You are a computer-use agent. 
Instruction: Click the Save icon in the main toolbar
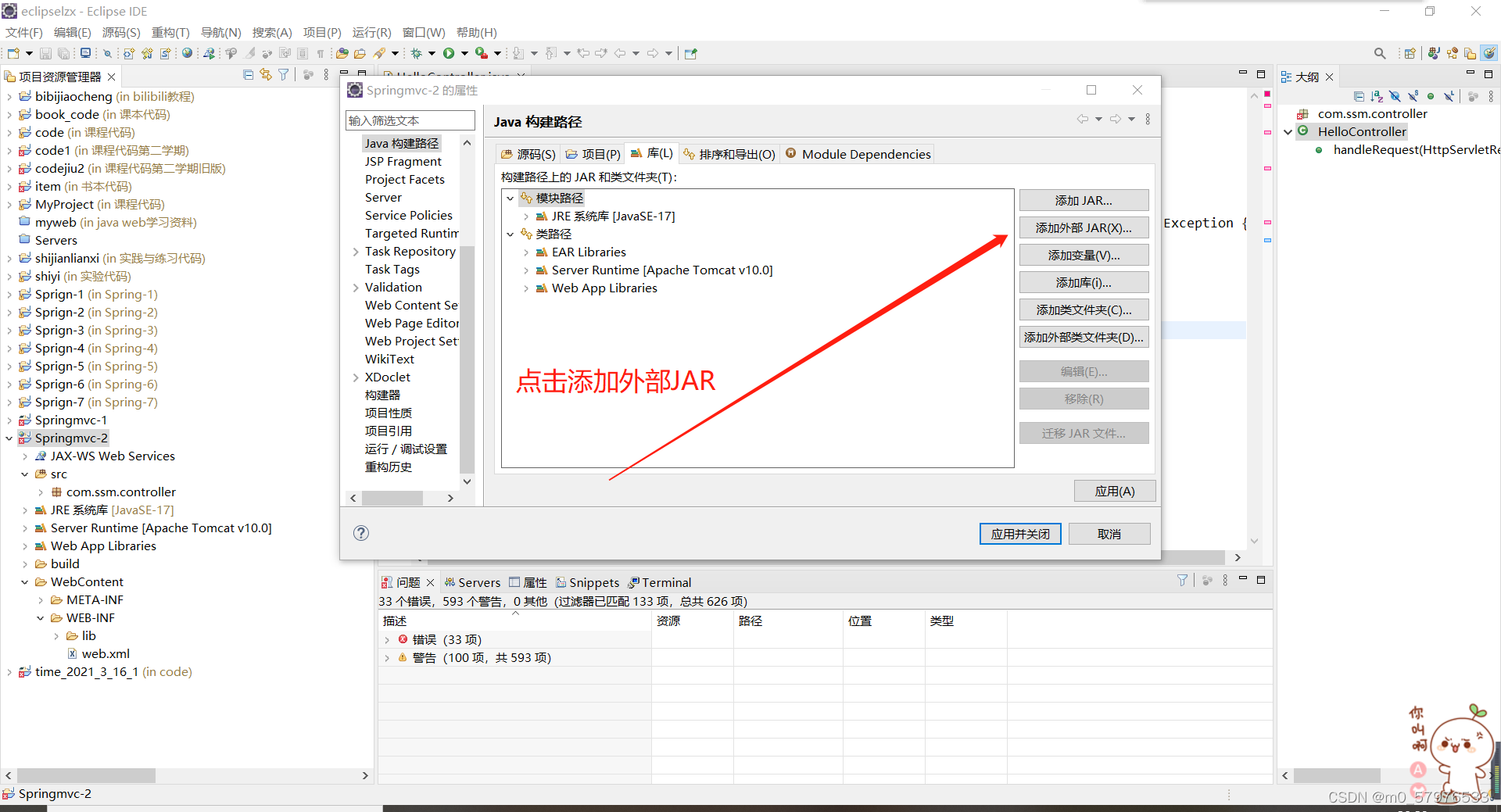[45, 53]
